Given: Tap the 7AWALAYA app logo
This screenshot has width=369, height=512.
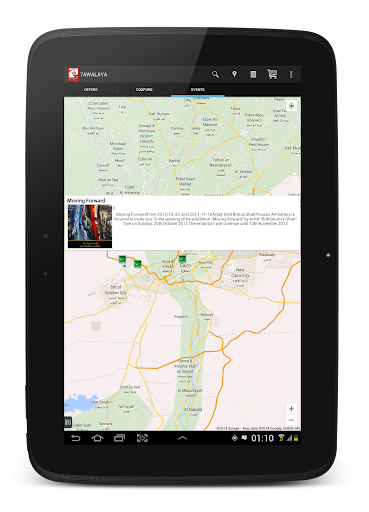Looking at the screenshot, I should pyautogui.click(x=73, y=74).
